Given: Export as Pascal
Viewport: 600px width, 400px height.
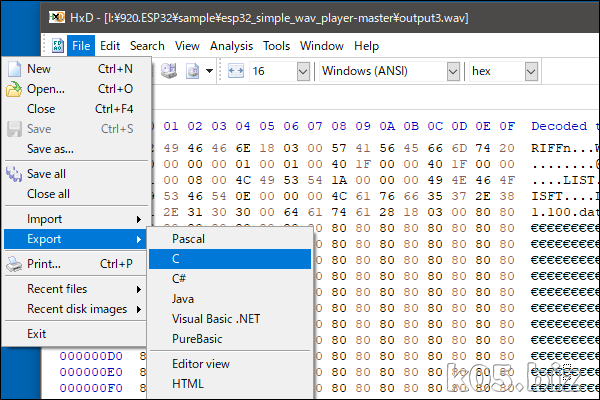Looking at the screenshot, I should tap(230, 239).
